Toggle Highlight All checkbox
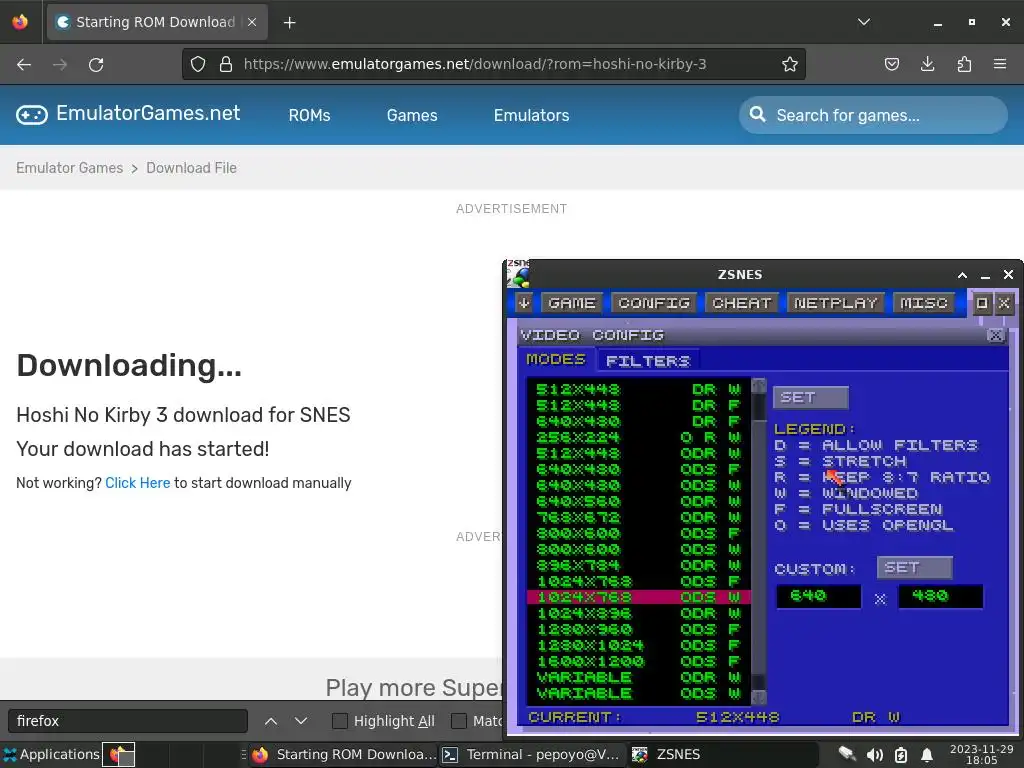The height and width of the screenshot is (768, 1024). [340, 721]
